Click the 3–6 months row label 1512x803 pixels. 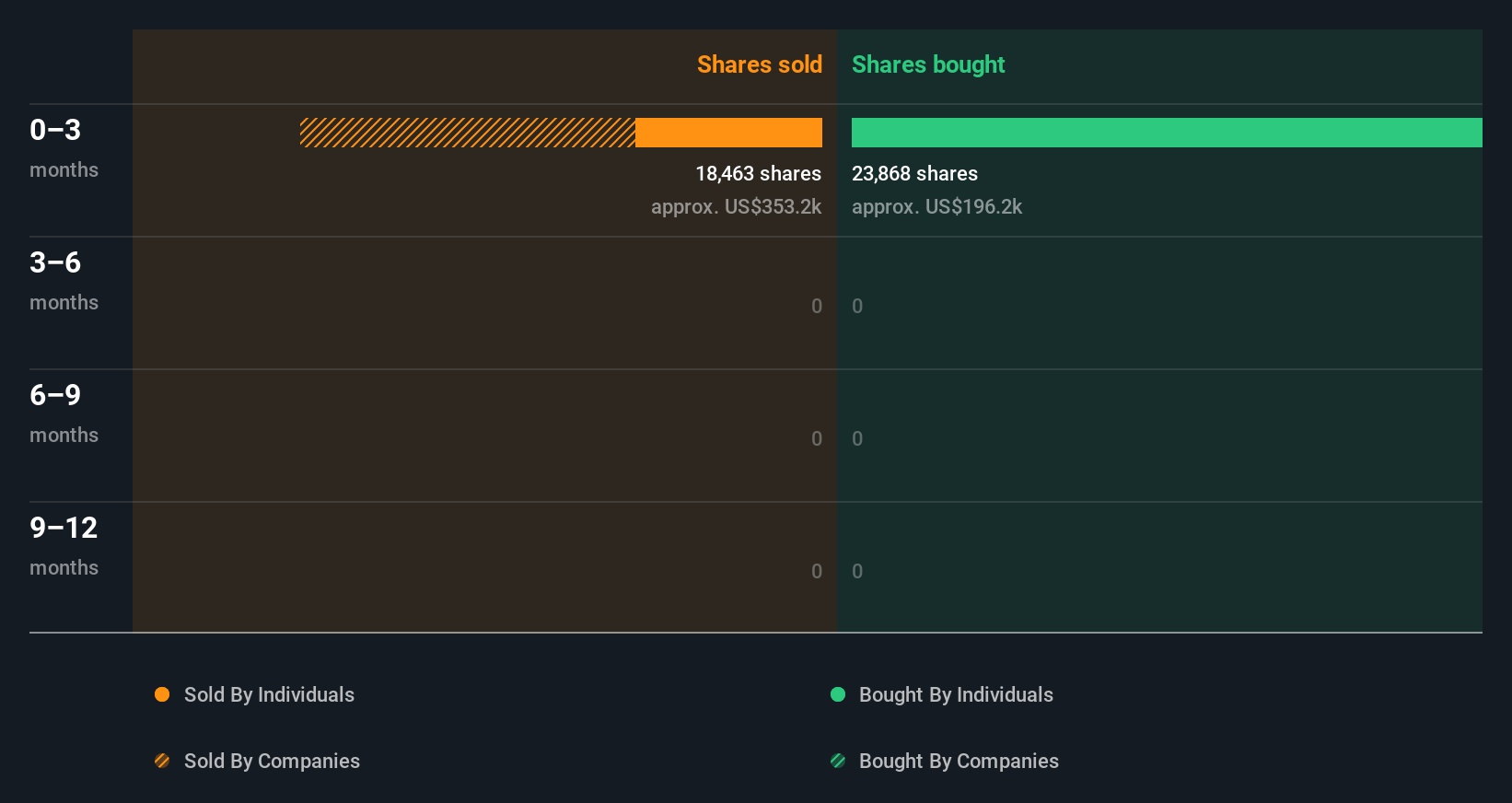pyautogui.click(x=64, y=281)
